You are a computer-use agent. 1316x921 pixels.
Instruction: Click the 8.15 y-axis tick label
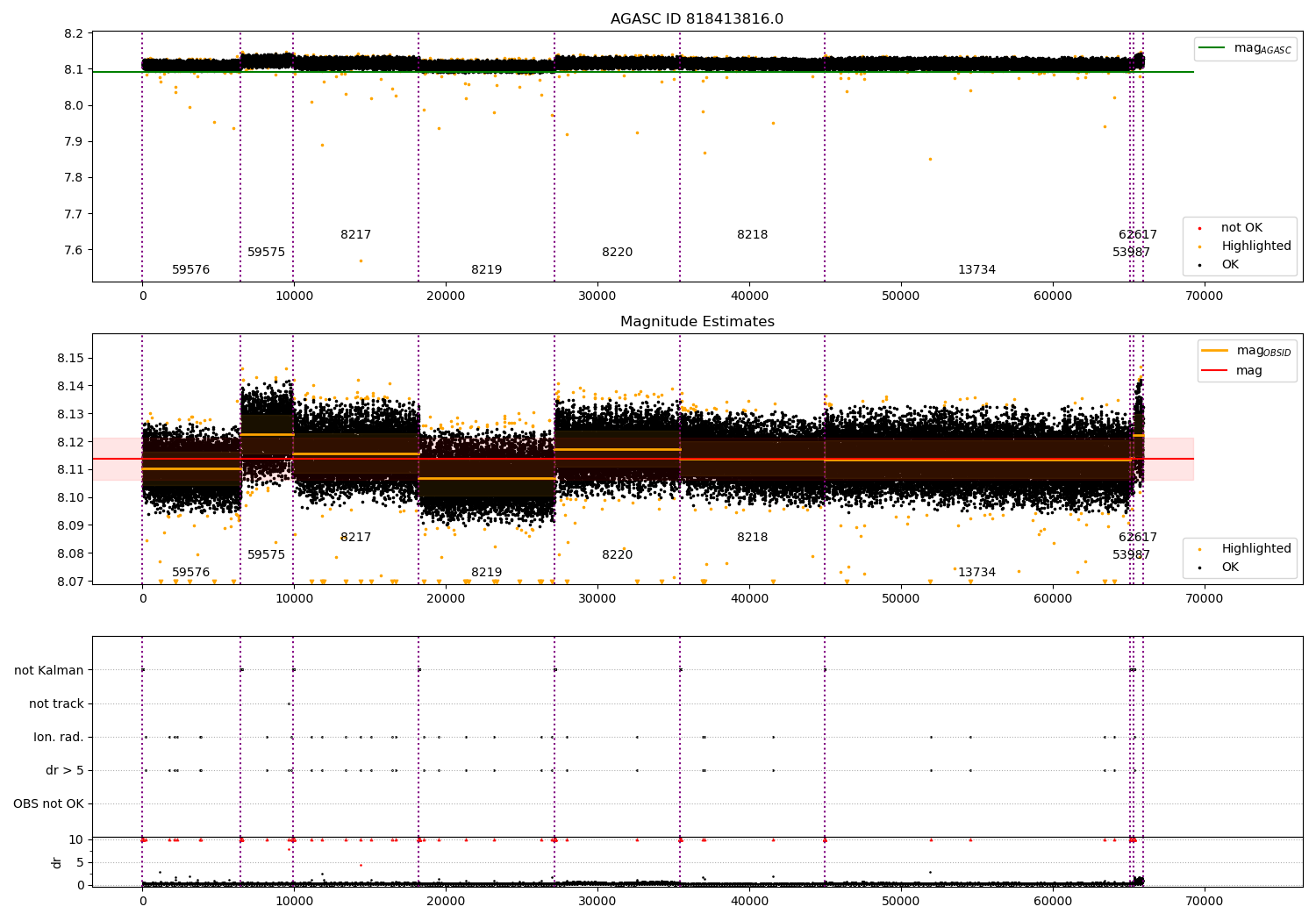pos(71,359)
